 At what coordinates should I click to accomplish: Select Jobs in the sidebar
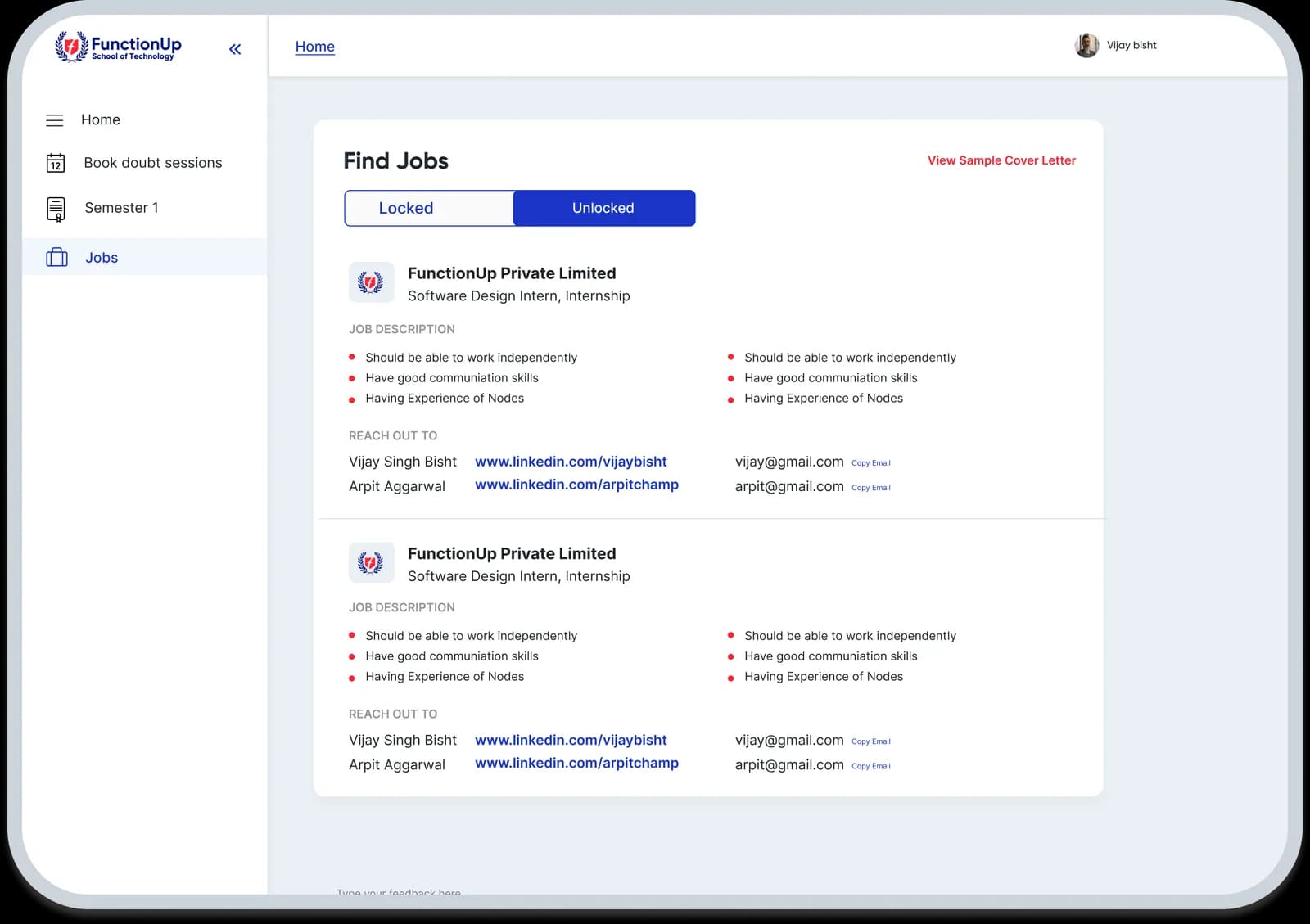coord(145,257)
